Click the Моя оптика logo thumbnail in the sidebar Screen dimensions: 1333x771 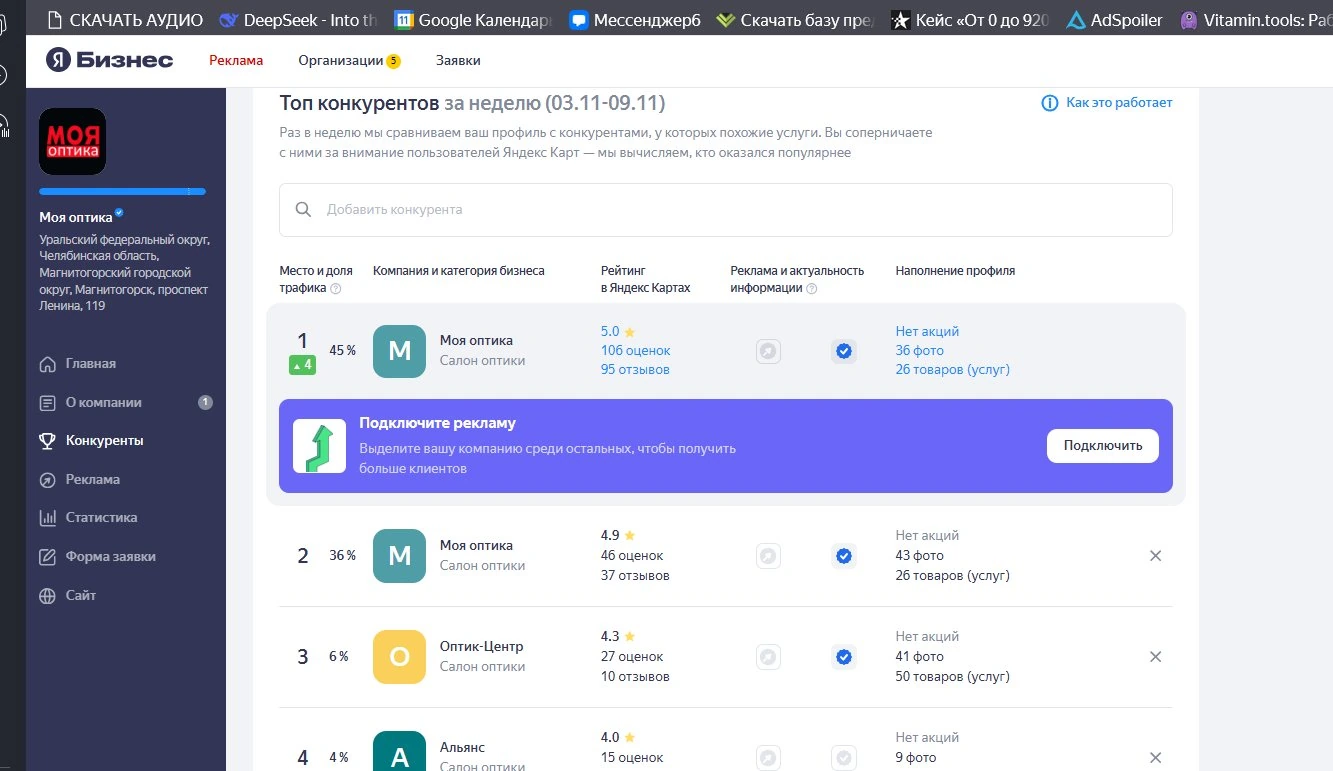coord(72,141)
